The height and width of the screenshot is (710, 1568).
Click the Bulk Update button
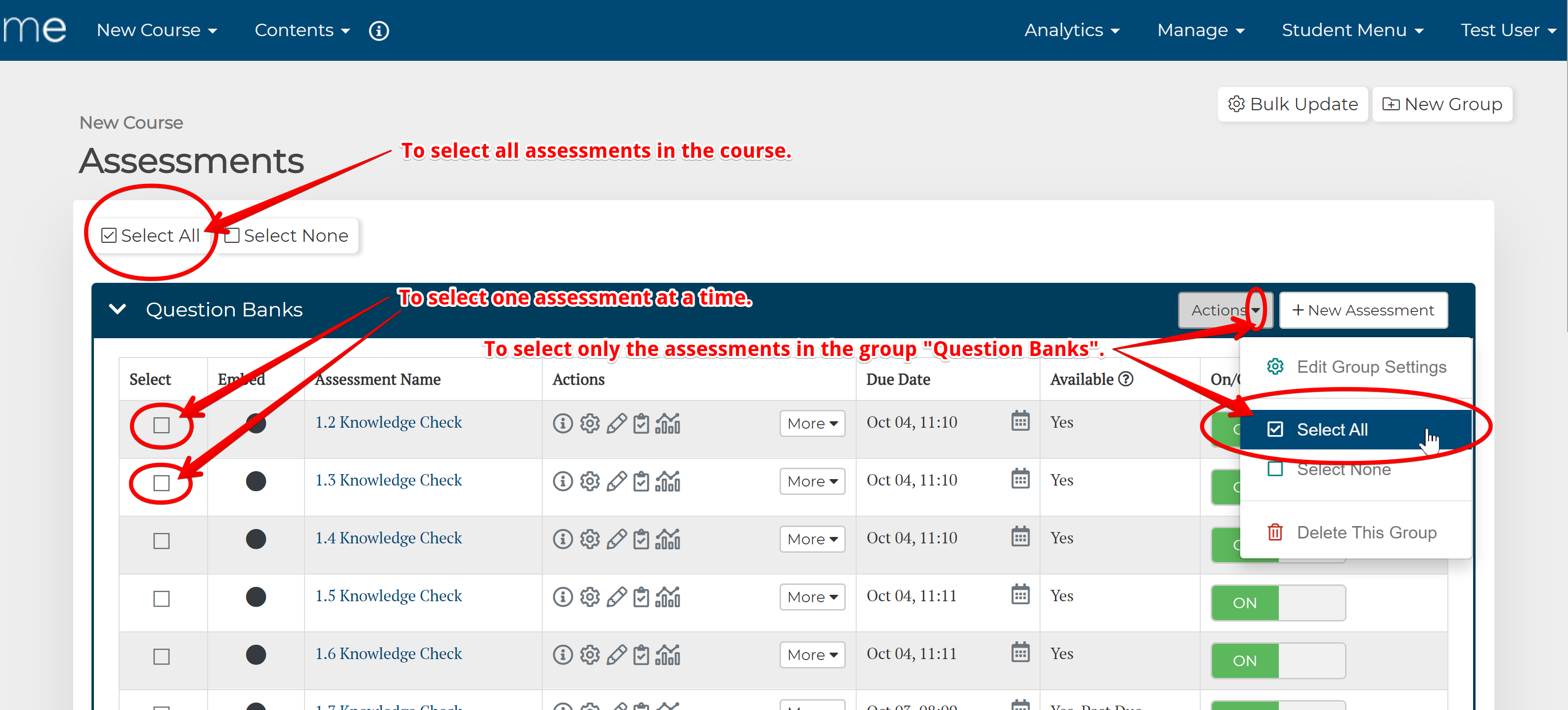tap(1293, 104)
